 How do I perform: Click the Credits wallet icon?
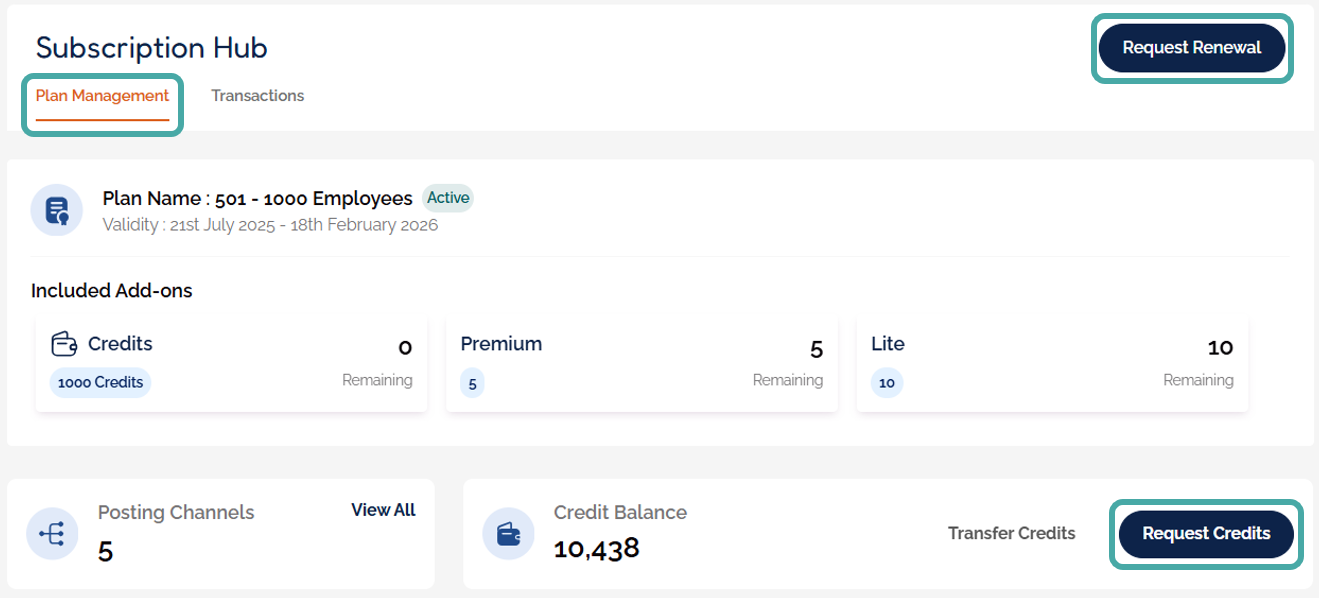64,344
